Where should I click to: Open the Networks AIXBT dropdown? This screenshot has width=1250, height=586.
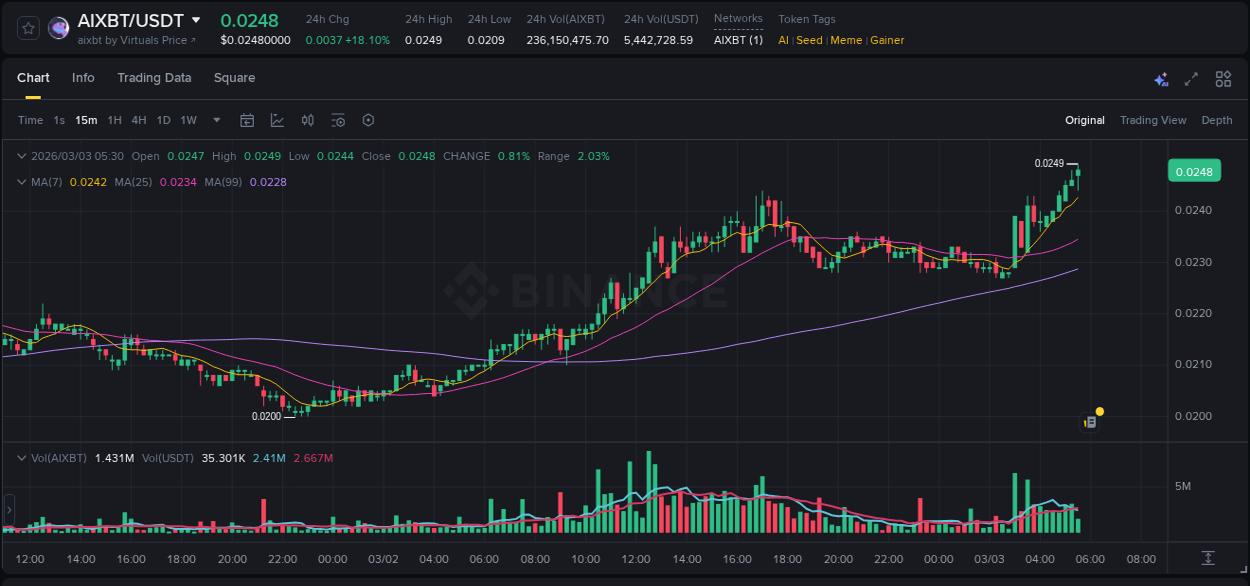[738, 40]
